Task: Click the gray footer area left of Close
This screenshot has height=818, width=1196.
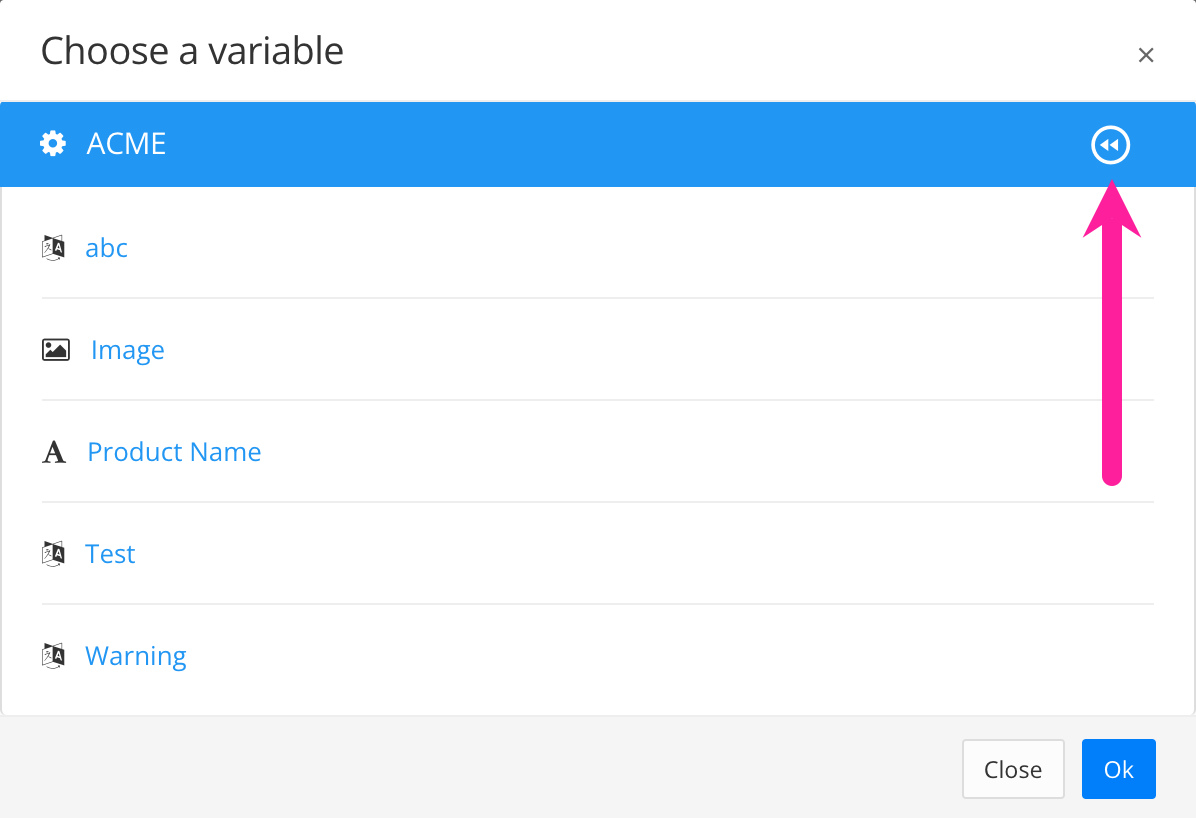Action: tap(480, 768)
